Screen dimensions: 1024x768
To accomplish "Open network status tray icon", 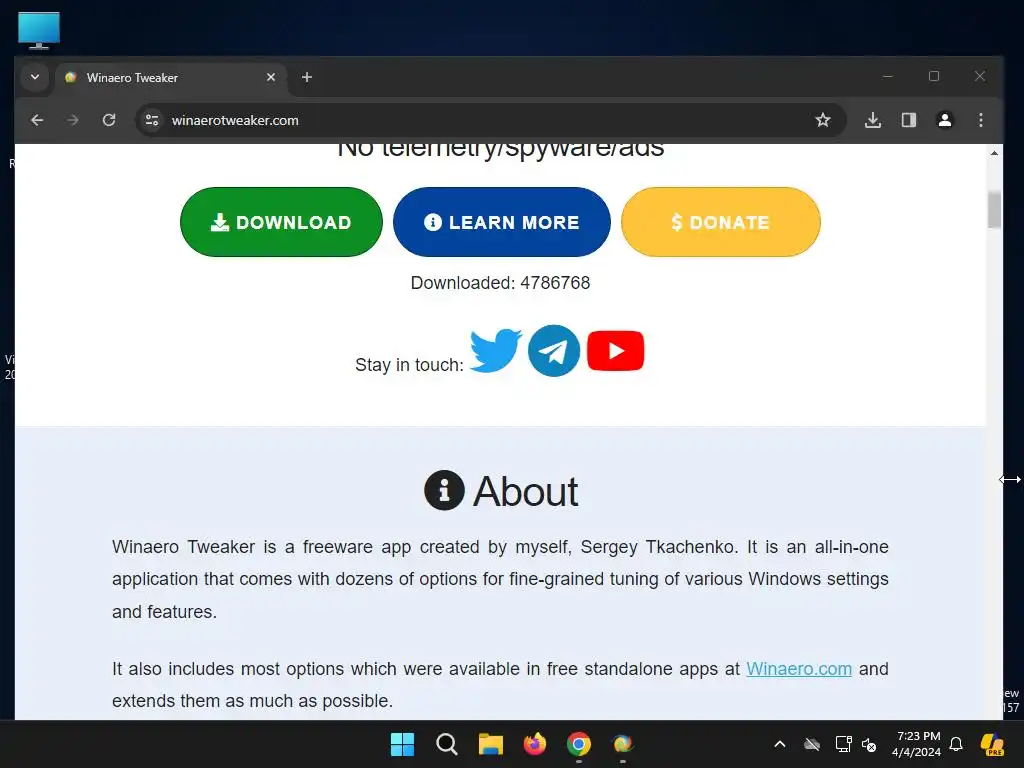I will click(x=843, y=744).
